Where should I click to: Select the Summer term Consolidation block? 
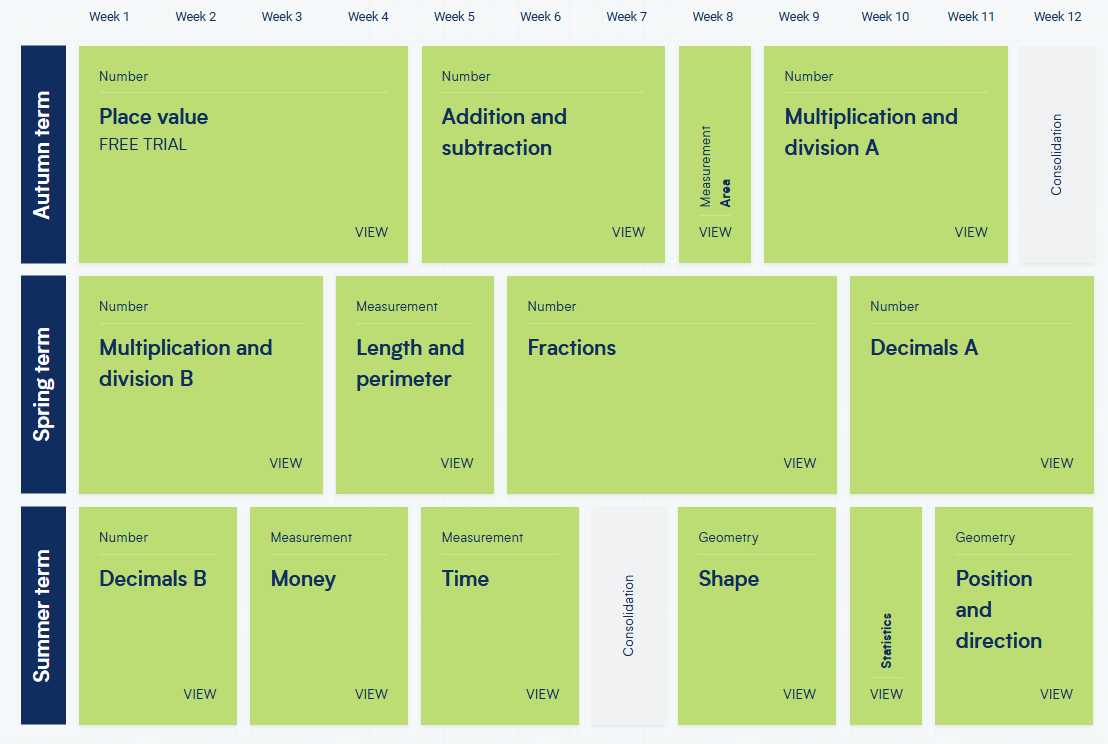tap(628, 615)
